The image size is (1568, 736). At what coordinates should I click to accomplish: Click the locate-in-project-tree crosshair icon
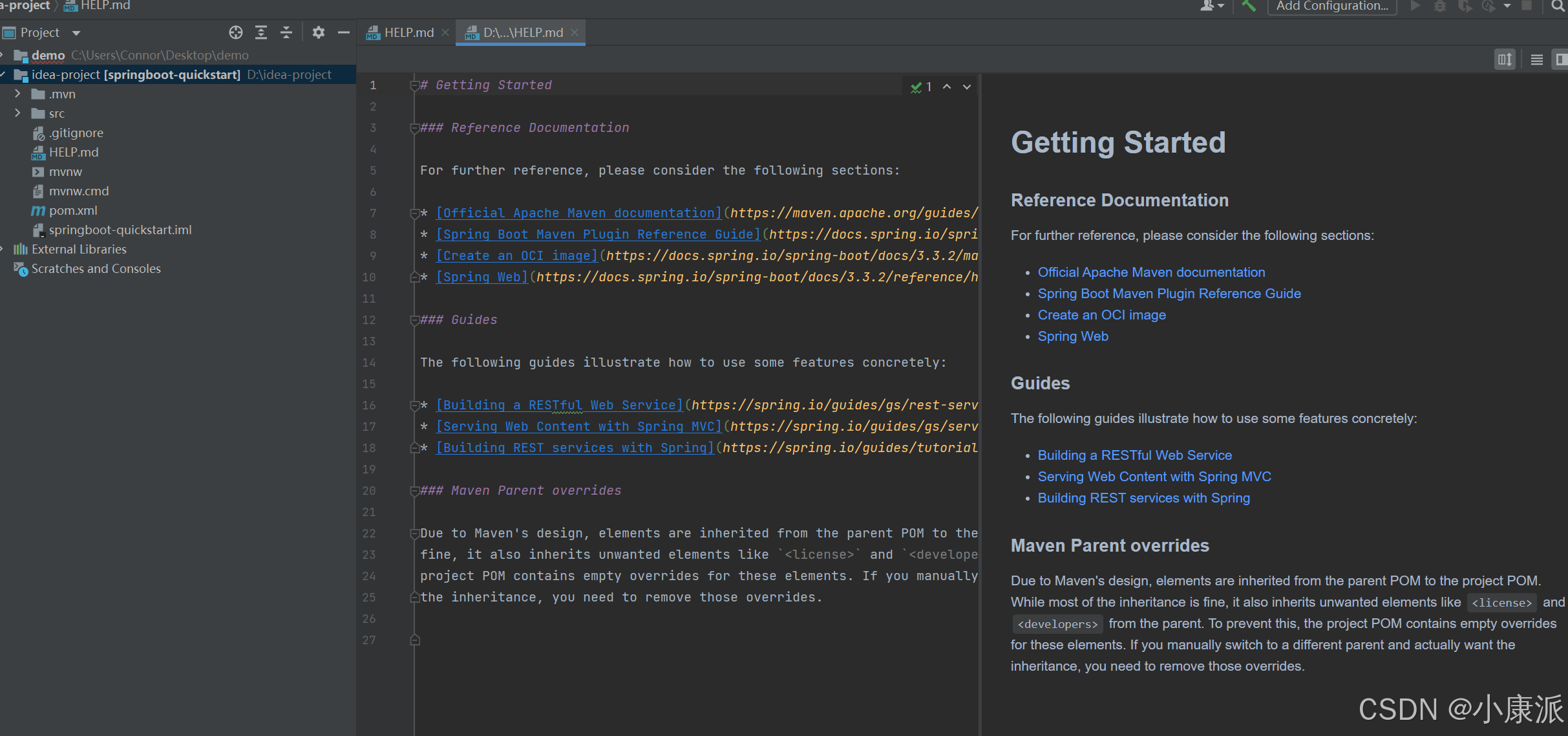[236, 32]
